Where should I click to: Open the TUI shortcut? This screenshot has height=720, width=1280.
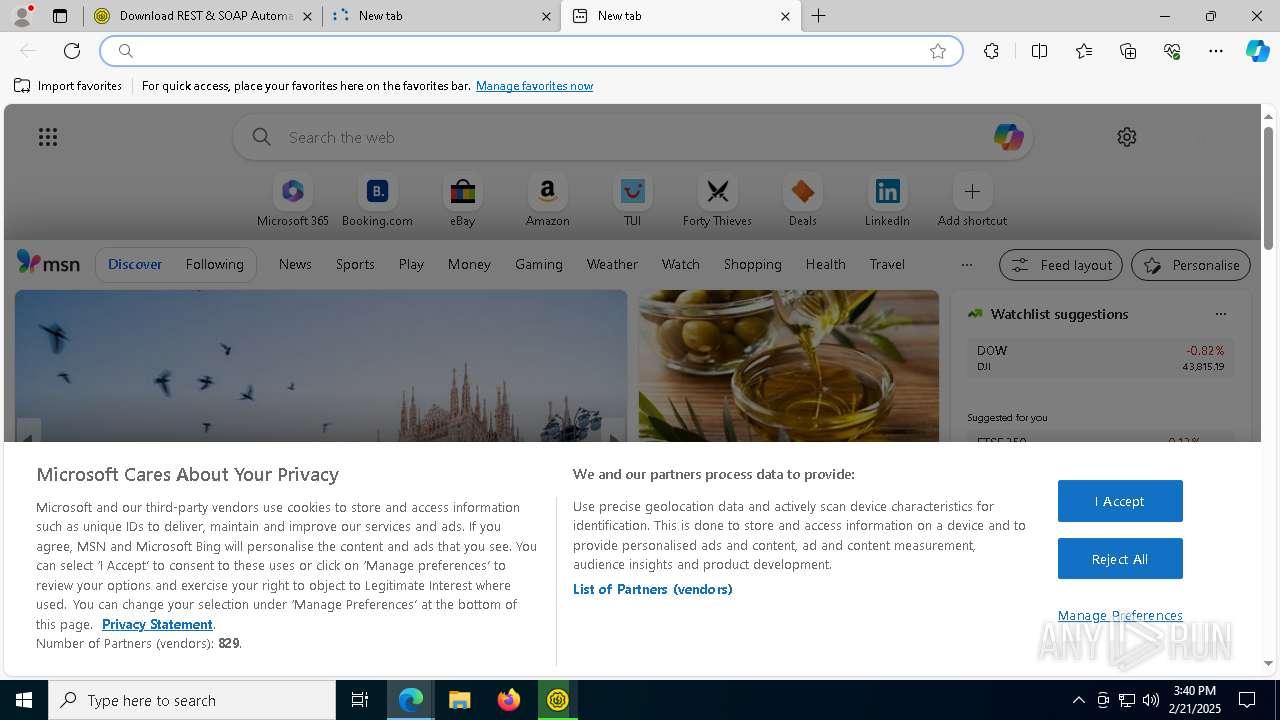632,201
